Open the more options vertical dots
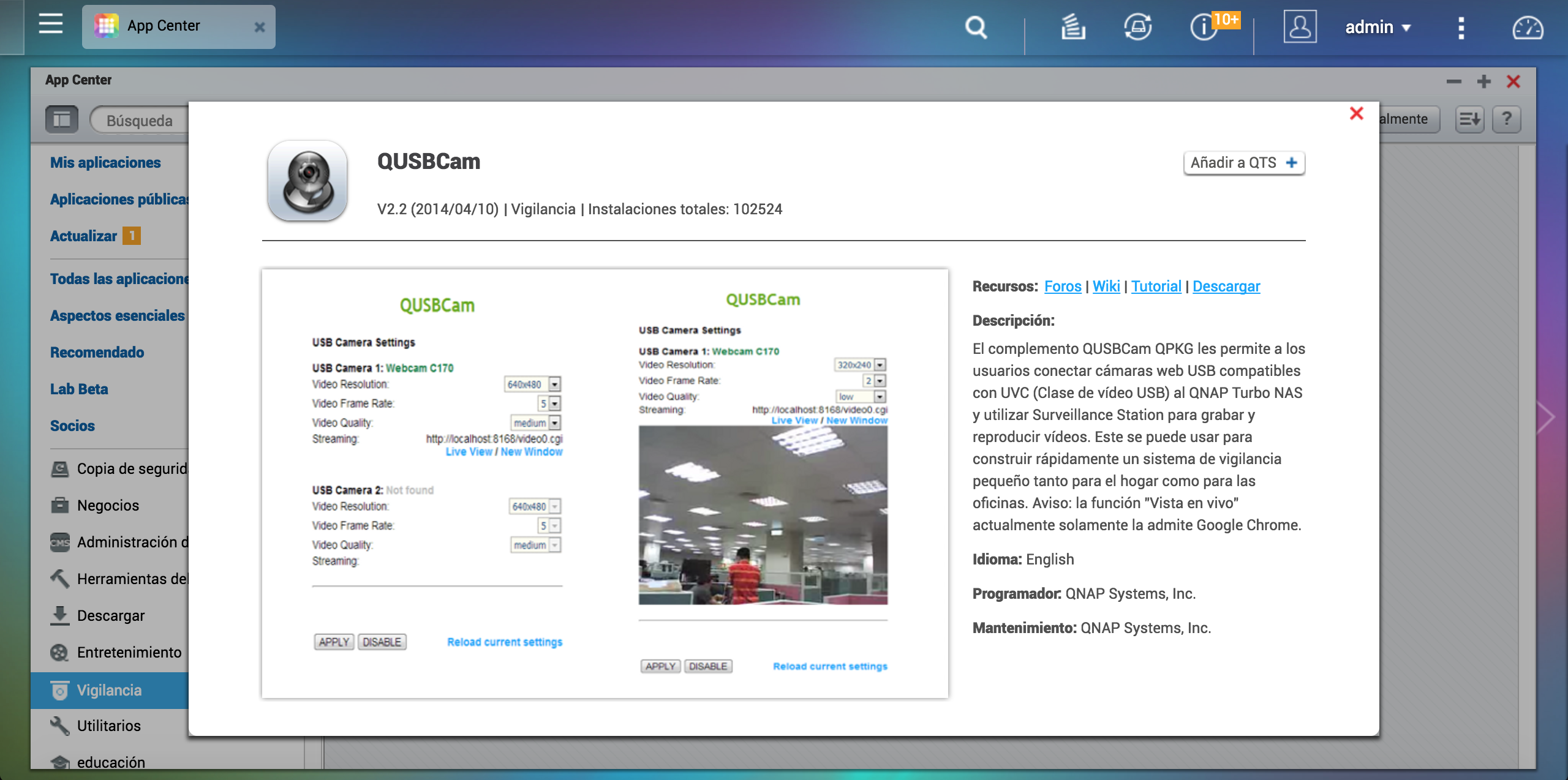 [x=1461, y=28]
